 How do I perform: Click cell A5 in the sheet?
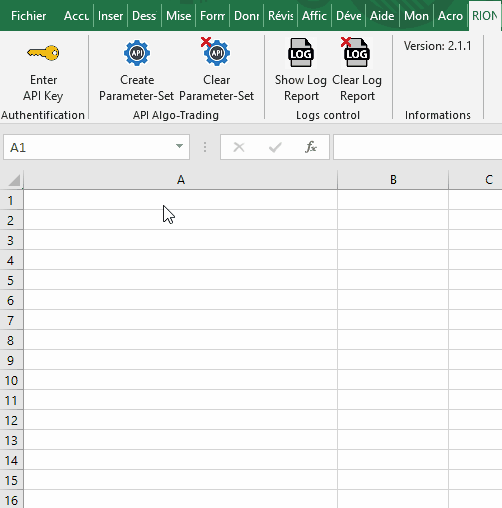coord(181,280)
